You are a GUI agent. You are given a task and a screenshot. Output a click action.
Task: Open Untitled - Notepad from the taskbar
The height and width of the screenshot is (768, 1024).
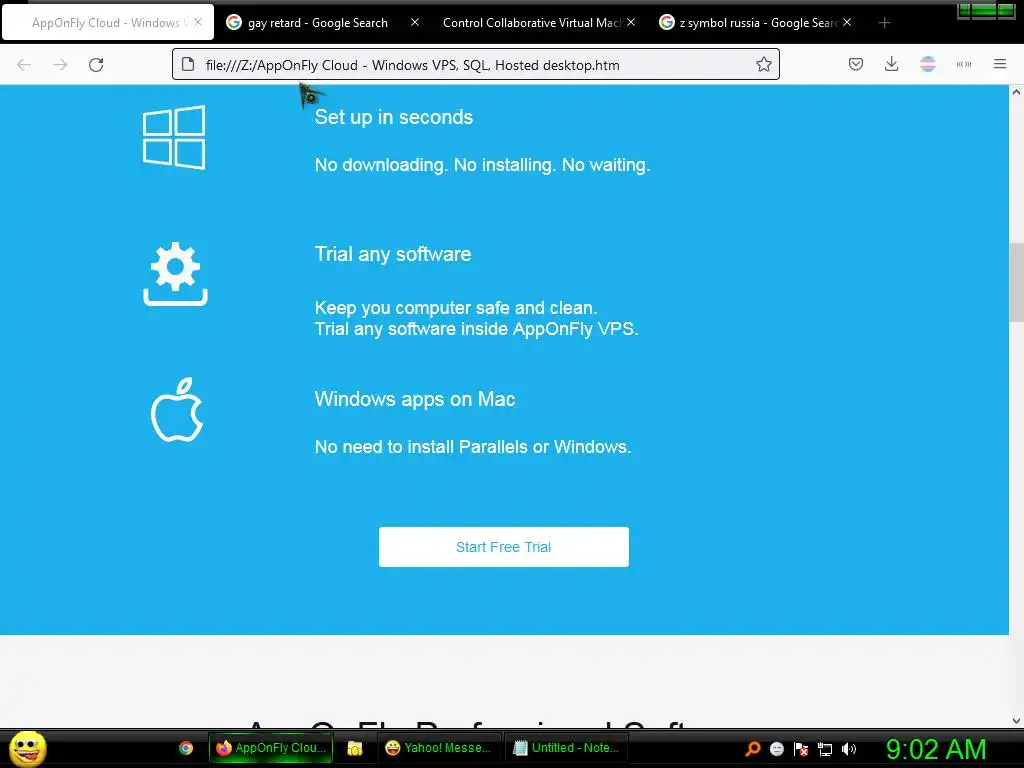pyautogui.click(x=567, y=748)
